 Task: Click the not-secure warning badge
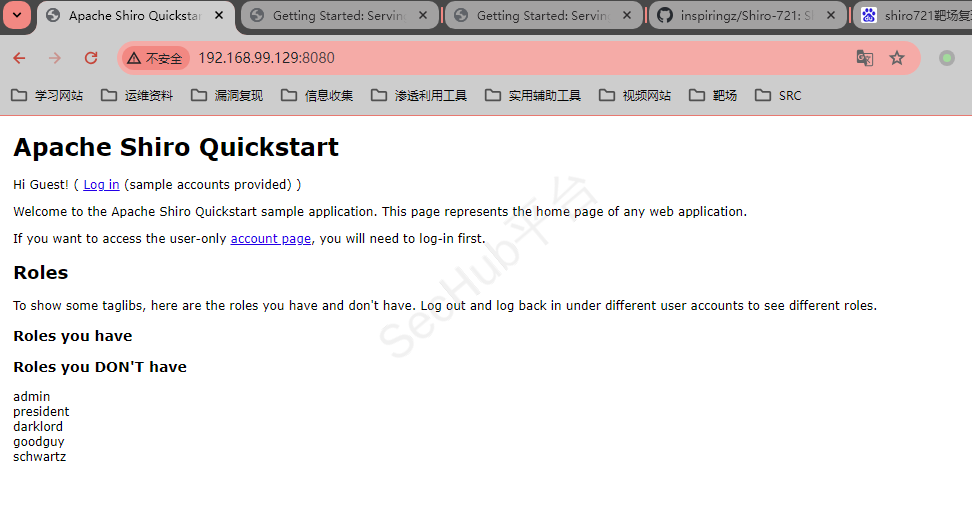(x=155, y=58)
